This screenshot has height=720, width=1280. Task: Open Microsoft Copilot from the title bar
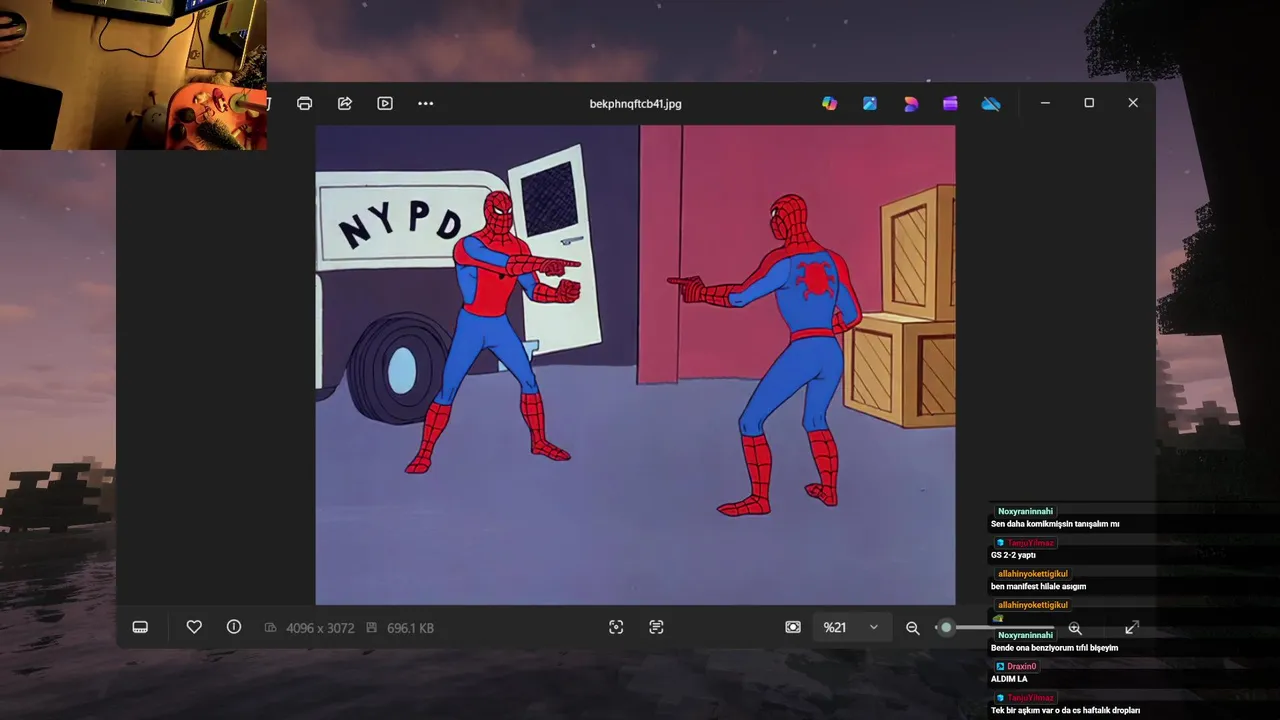pos(830,103)
